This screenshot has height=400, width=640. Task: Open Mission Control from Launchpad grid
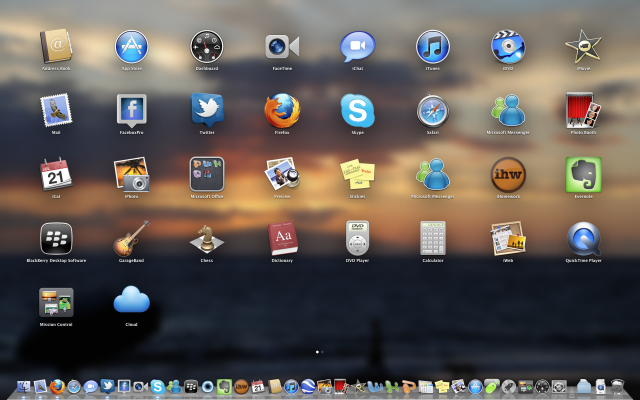click(x=56, y=302)
